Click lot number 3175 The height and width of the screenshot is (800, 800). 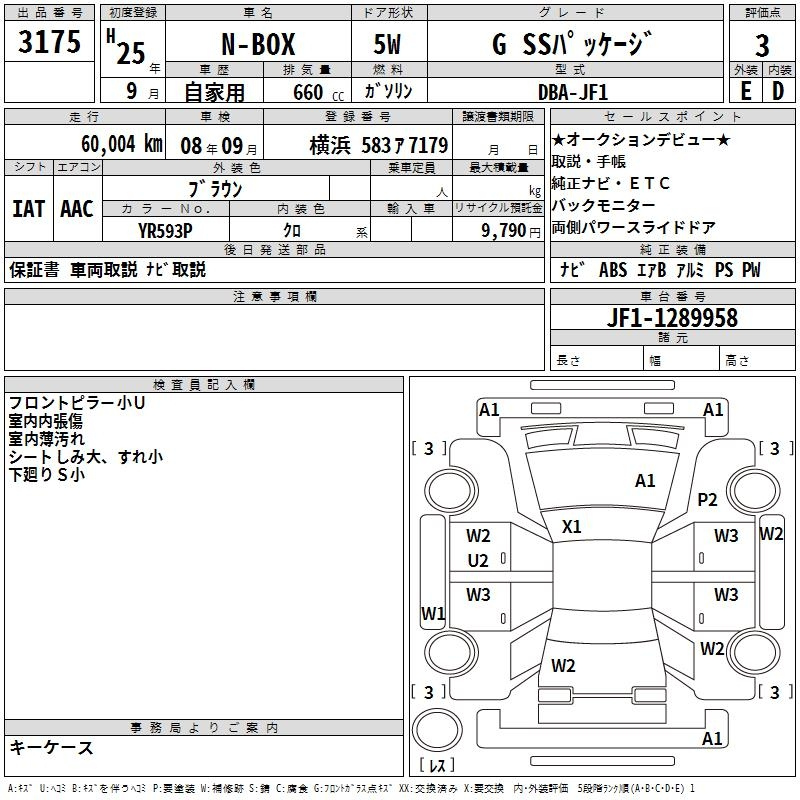pyautogui.click(x=49, y=42)
